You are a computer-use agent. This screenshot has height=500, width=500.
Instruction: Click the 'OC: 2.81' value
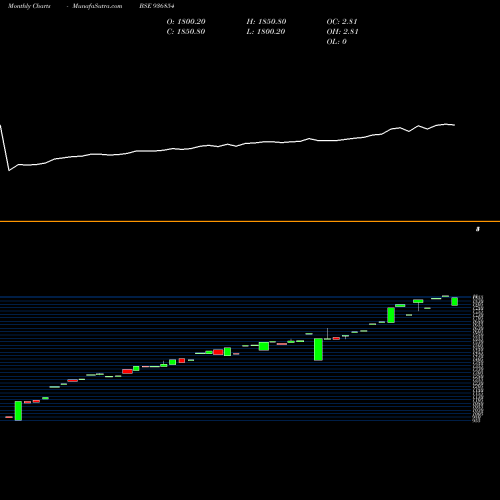click(x=342, y=22)
